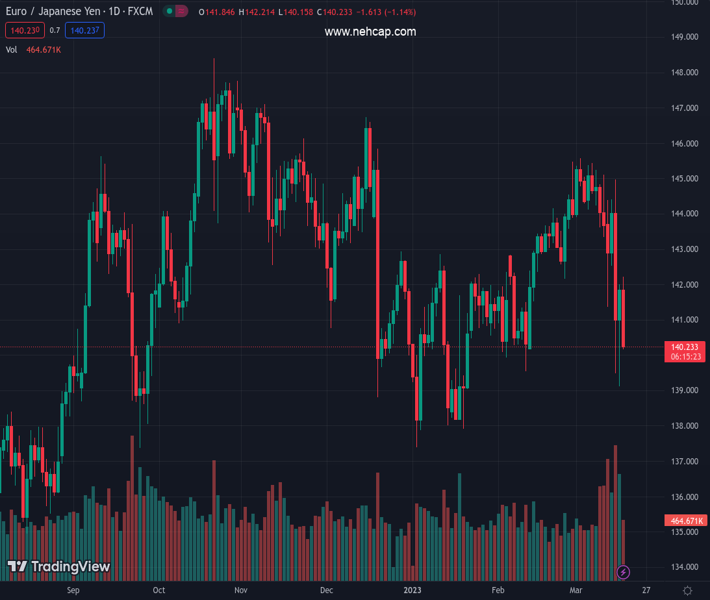Click the www.nehcap.com watermark text
Screen dimensions: 710x600
370,32
